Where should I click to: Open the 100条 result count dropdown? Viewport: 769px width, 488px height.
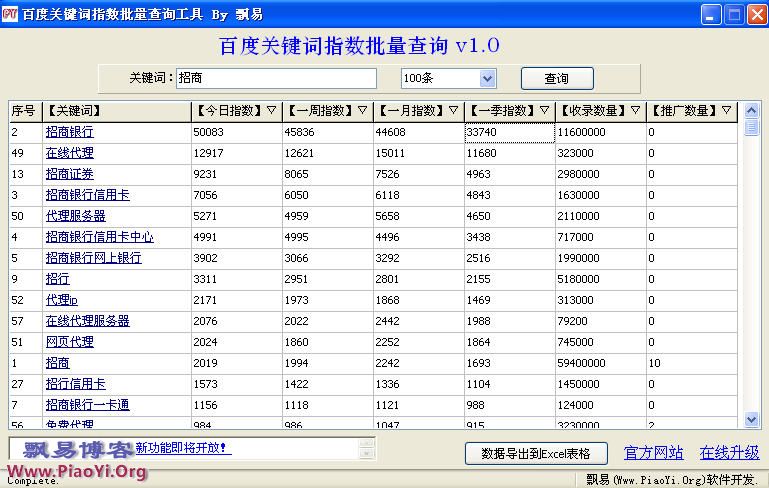coord(487,78)
